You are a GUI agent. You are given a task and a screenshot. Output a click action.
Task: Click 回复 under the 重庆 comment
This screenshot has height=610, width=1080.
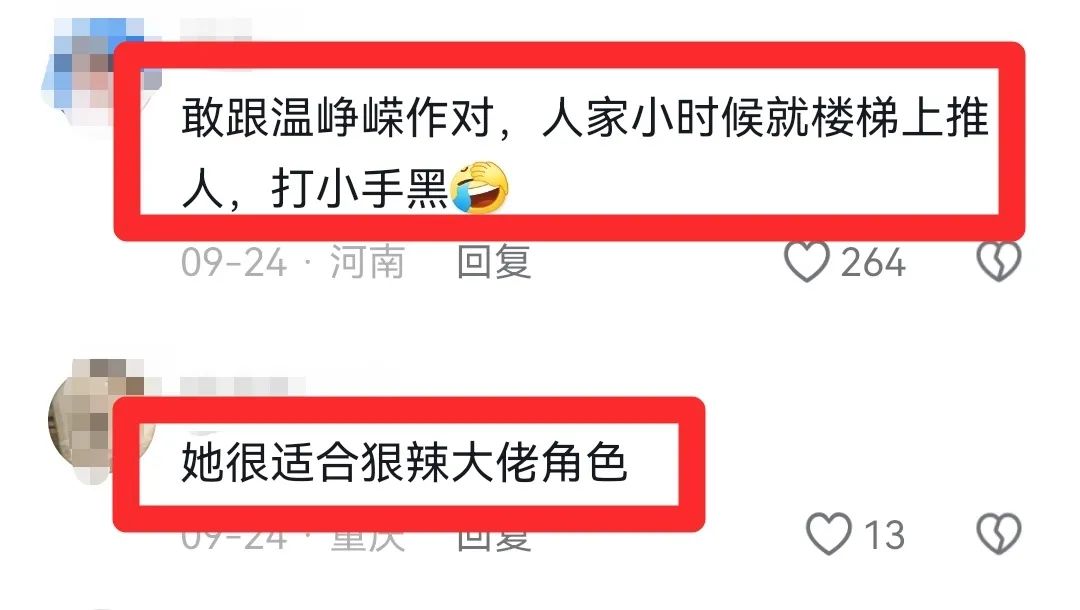(x=494, y=541)
